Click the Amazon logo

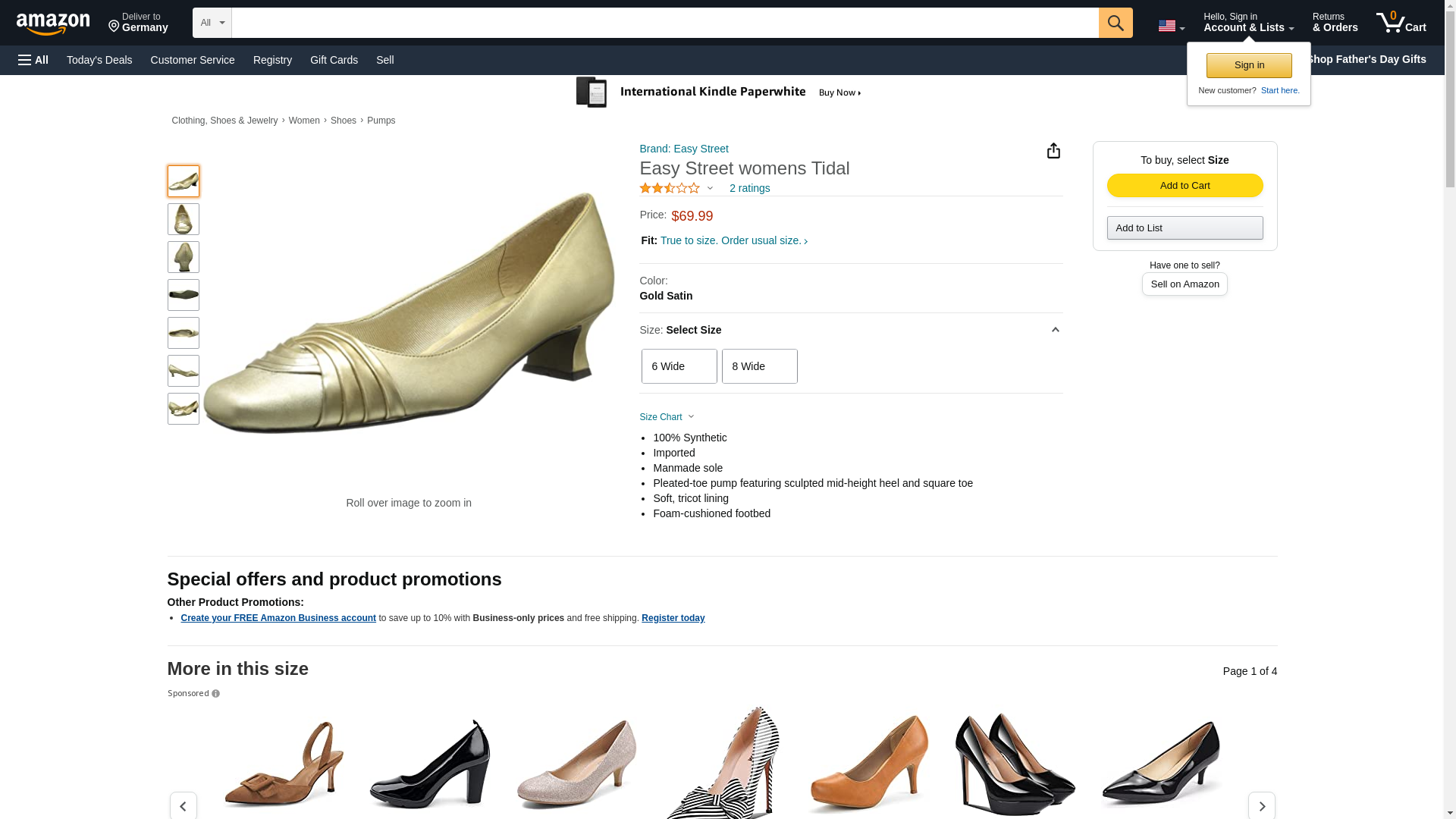coord(53,24)
